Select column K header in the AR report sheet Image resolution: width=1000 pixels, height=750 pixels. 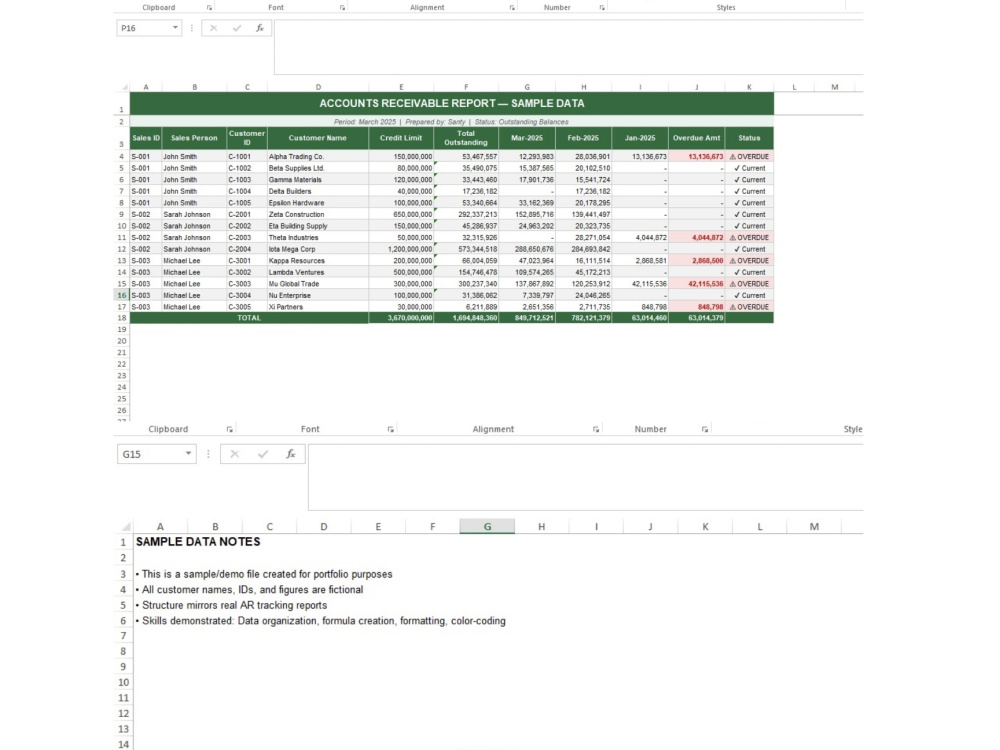[749, 87]
